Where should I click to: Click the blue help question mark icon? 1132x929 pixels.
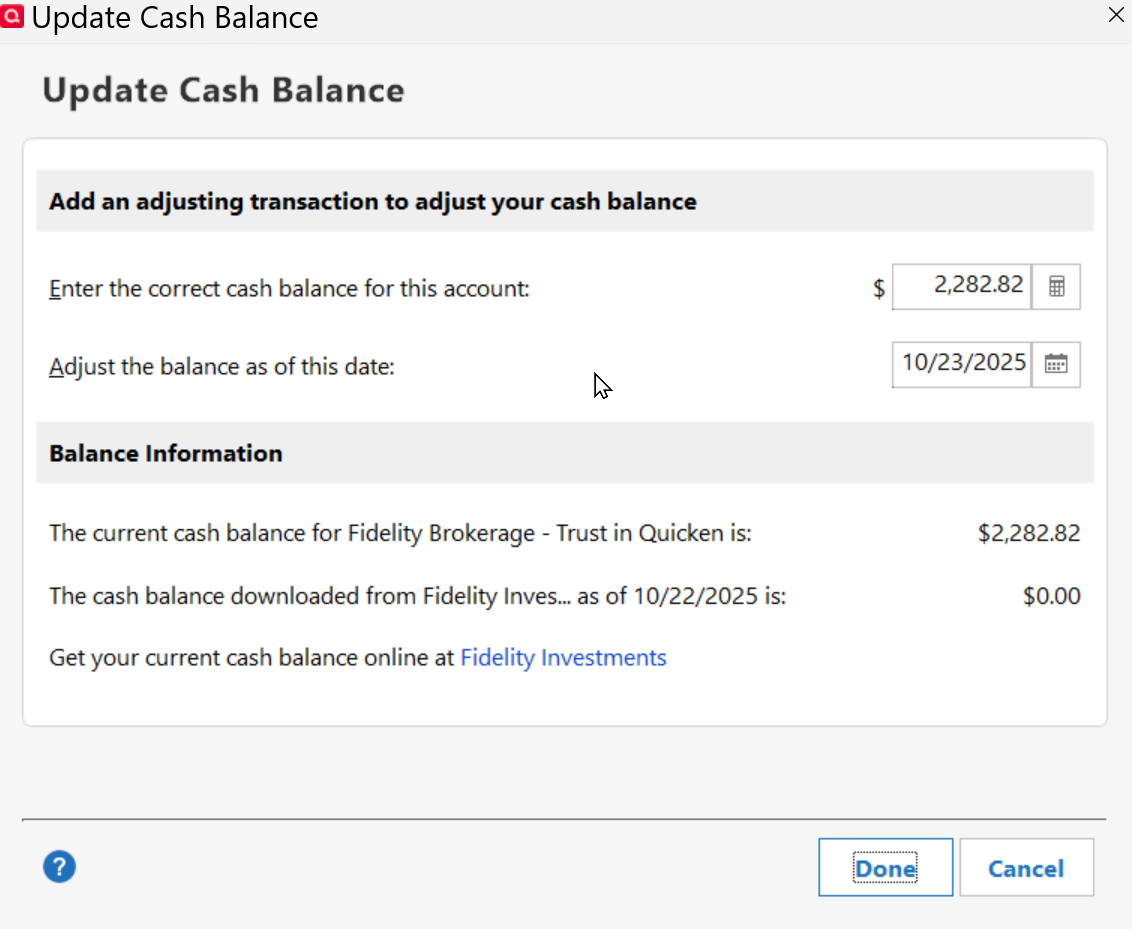point(60,867)
